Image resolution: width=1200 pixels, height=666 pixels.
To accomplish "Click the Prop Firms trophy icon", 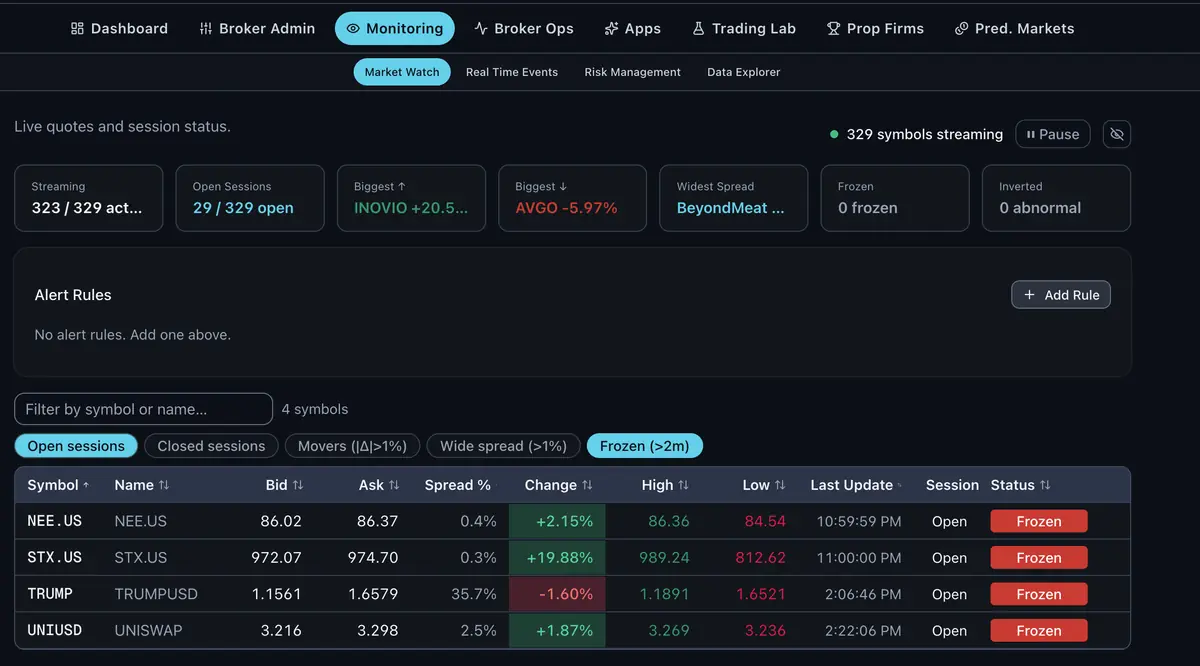I will coord(833,29).
